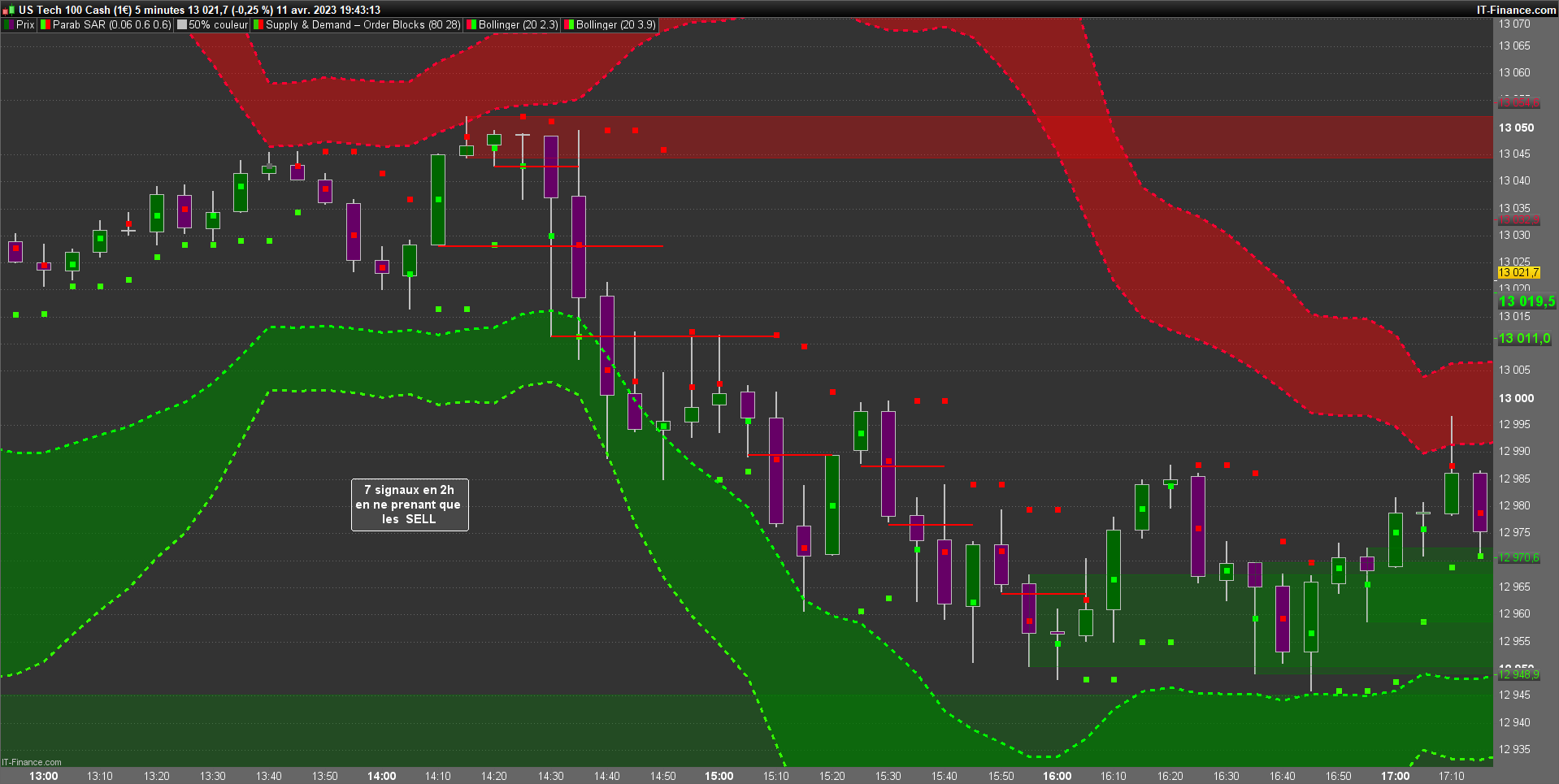The height and width of the screenshot is (784, 1559).
Task: Click the red 13 032,9 price label
Action: 1518,220
